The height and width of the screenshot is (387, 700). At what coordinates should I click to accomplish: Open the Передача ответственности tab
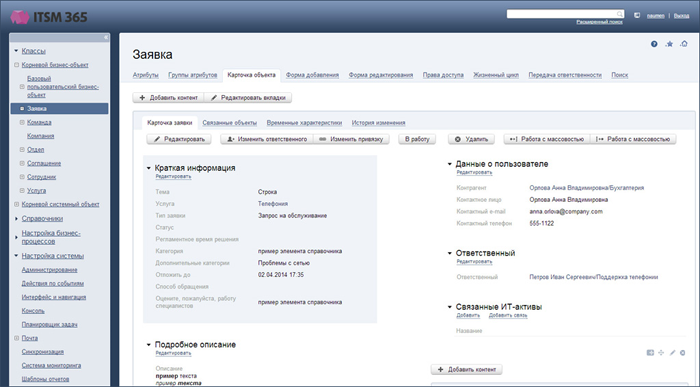click(x=565, y=75)
